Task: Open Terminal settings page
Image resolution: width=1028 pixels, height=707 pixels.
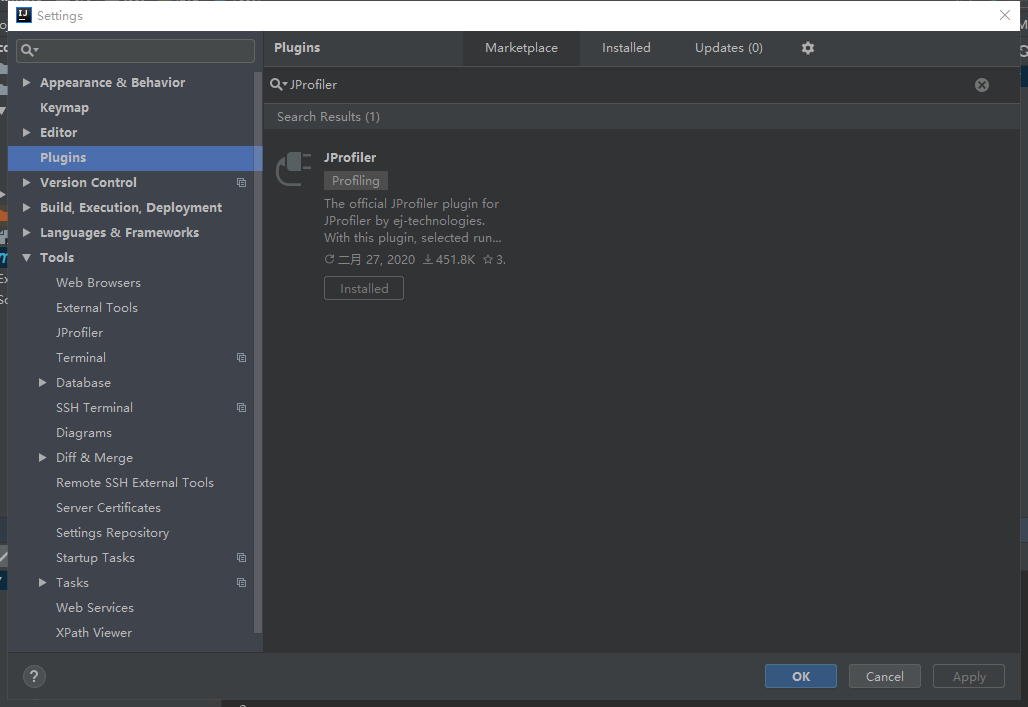Action: click(x=81, y=357)
